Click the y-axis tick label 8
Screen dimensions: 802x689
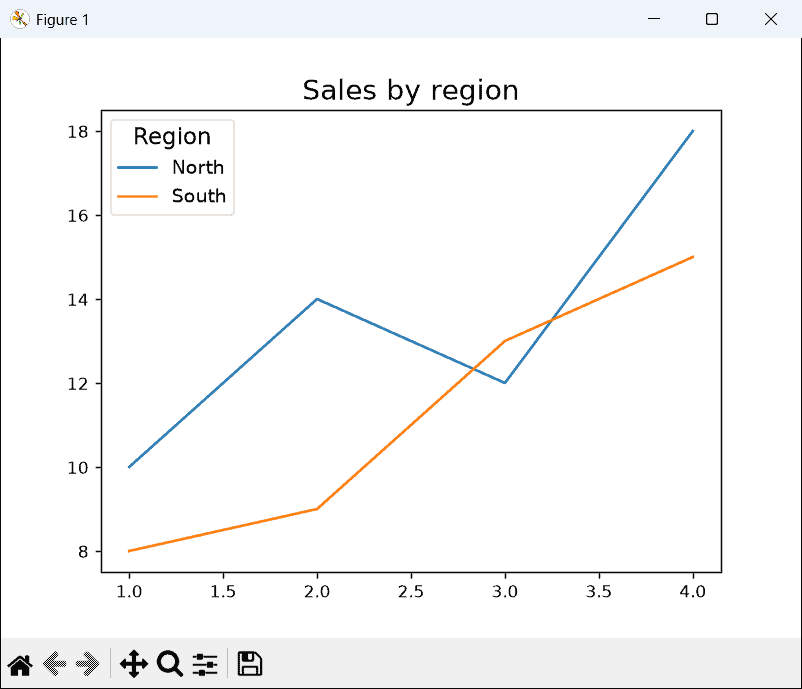83,551
